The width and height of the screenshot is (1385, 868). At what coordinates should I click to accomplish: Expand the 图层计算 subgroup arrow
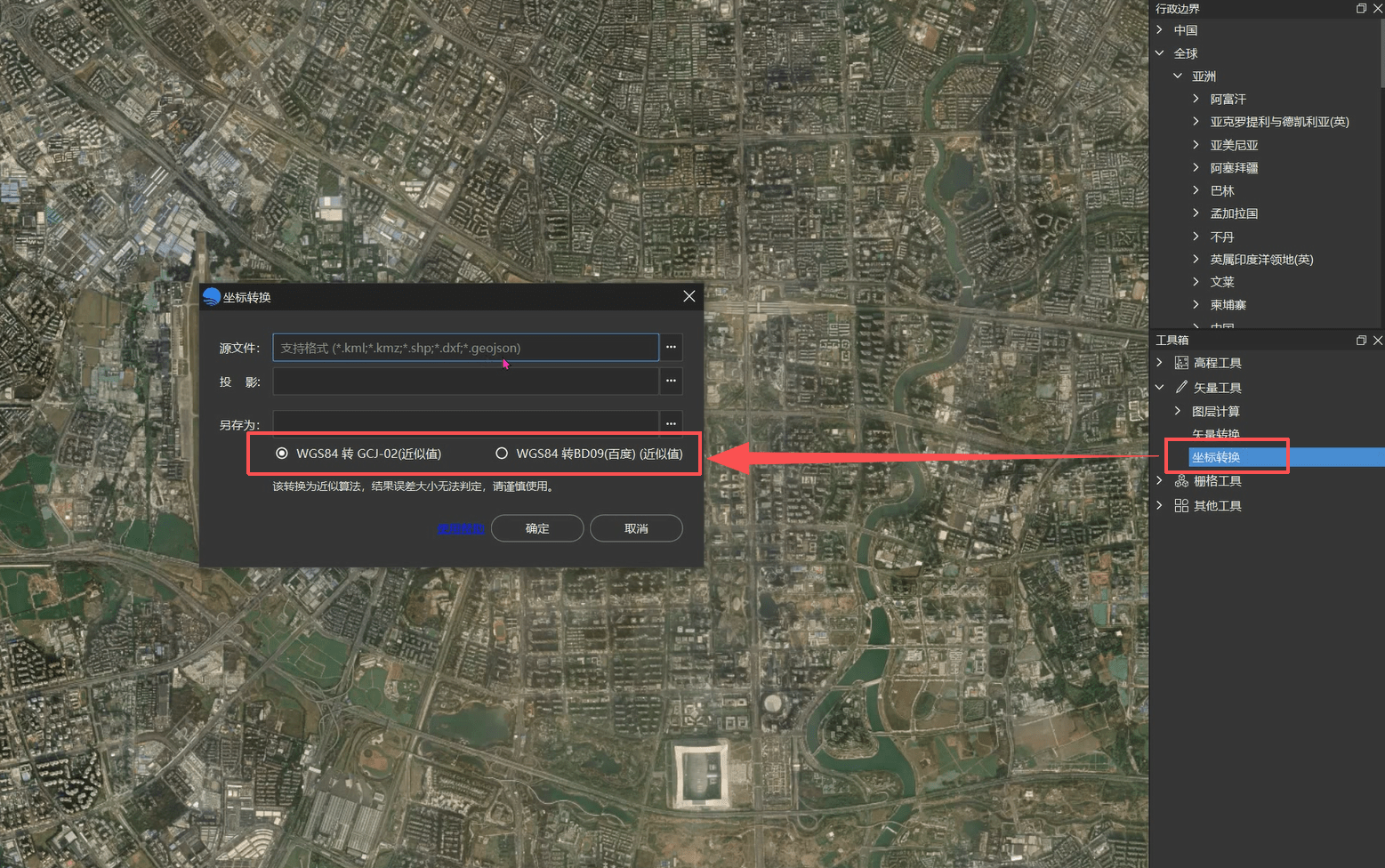1178,411
